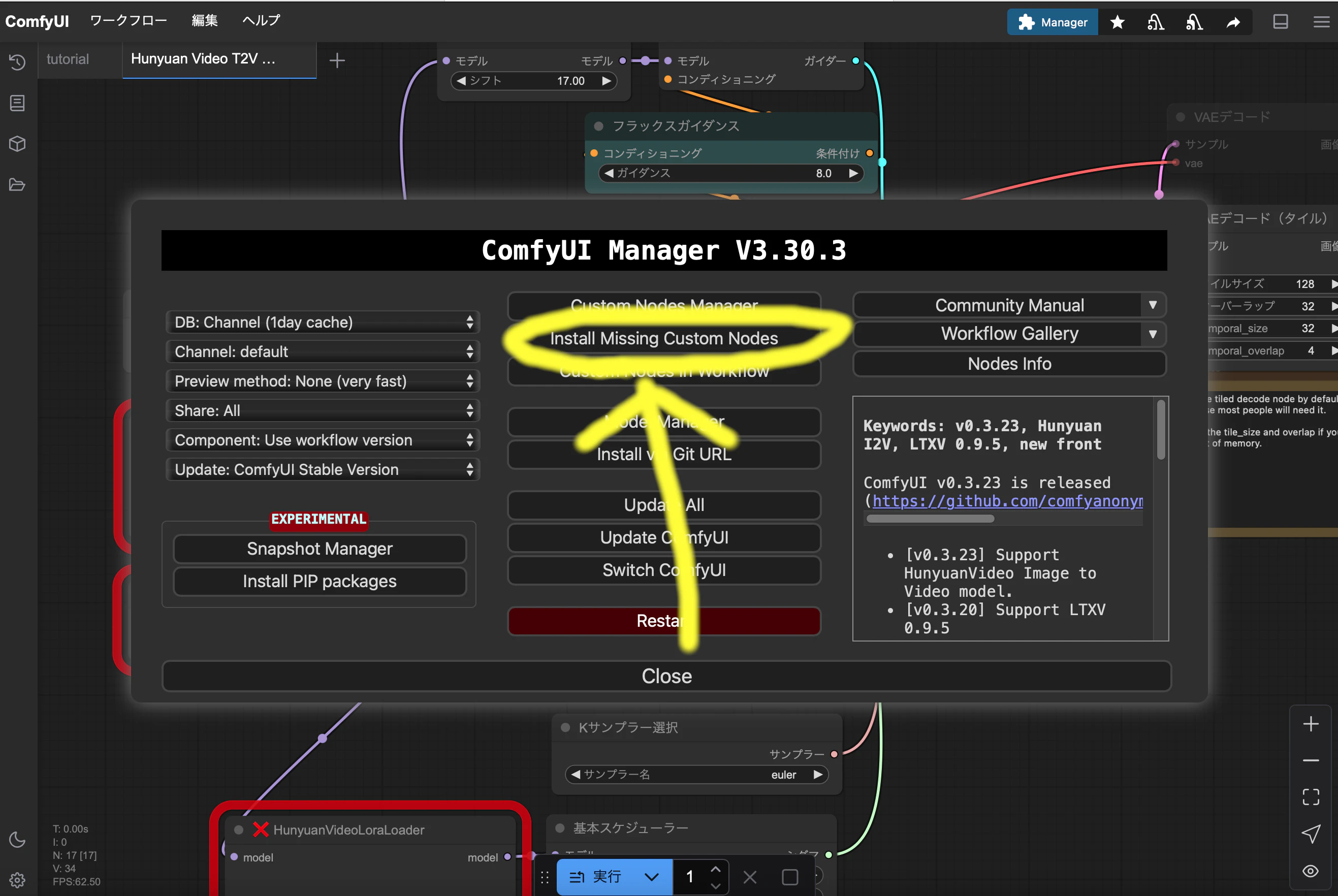Click the Close button in Manager dialog
Image resolution: width=1338 pixels, height=896 pixels.
666,676
